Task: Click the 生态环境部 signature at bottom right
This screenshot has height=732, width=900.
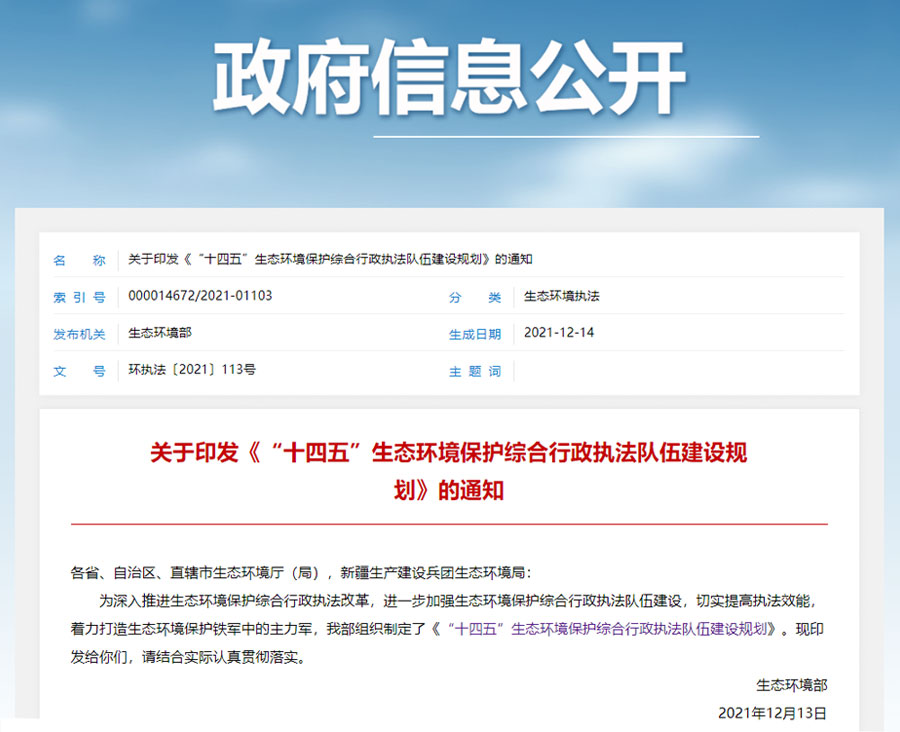Action: pyautogui.click(x=792, y=685)
